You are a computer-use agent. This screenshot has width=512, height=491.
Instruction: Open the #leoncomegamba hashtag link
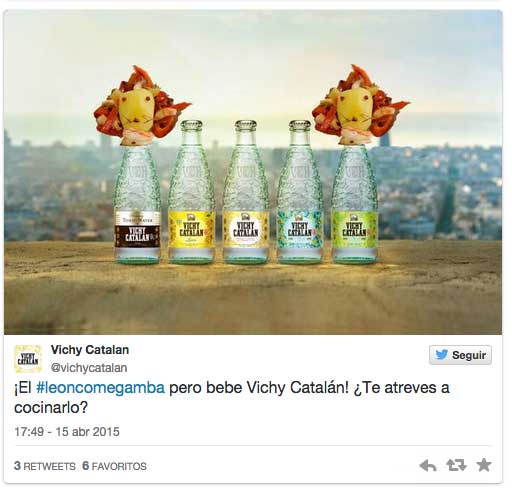[x=100, y=388]
